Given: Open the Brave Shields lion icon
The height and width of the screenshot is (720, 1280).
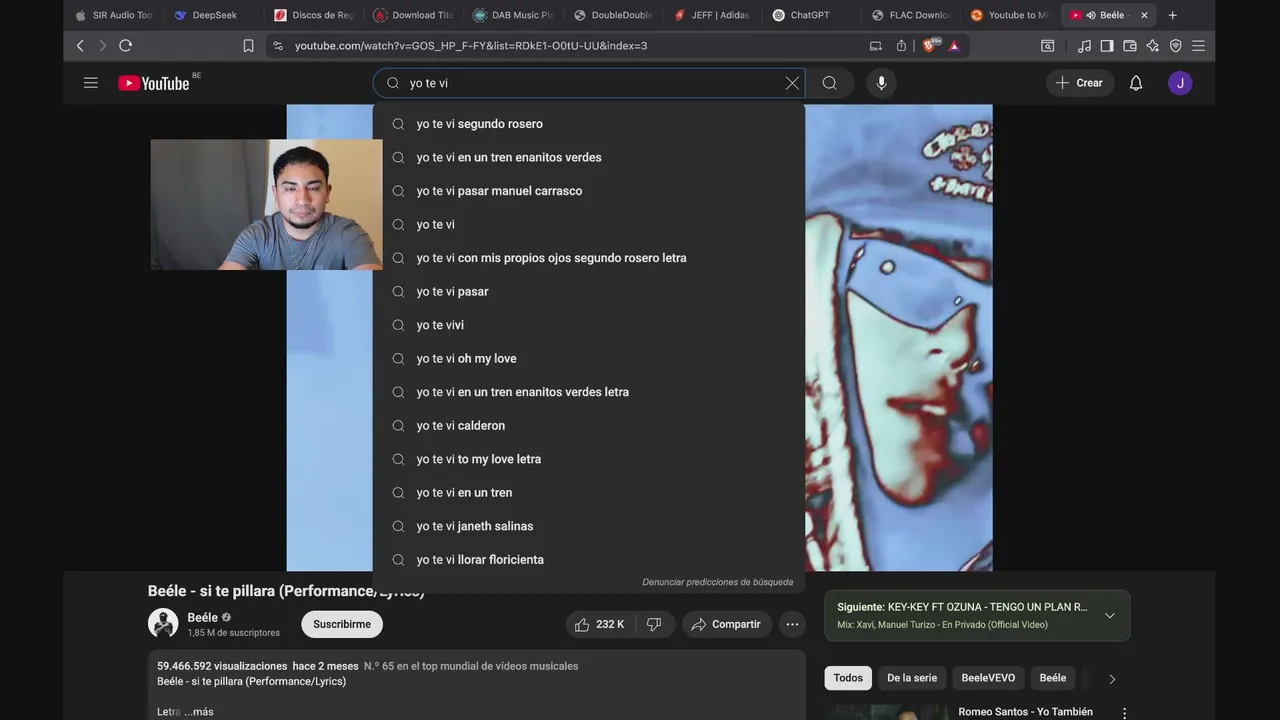Looking at the screenshot, I should pyautogui.click(x=932, y=45).
